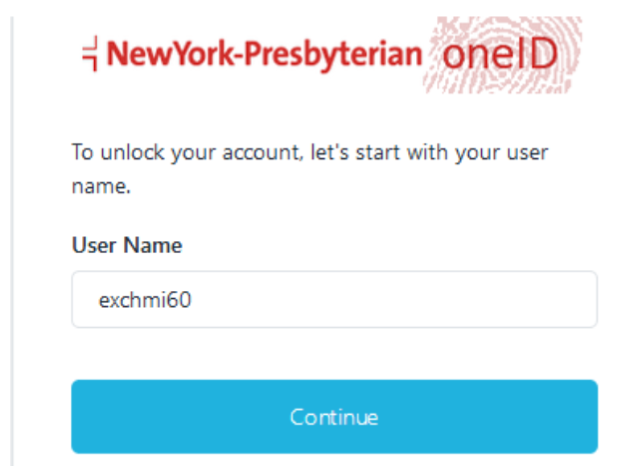Click inside the User Name field
This screenshot has height=466, width=641.
tap(334, 299)
